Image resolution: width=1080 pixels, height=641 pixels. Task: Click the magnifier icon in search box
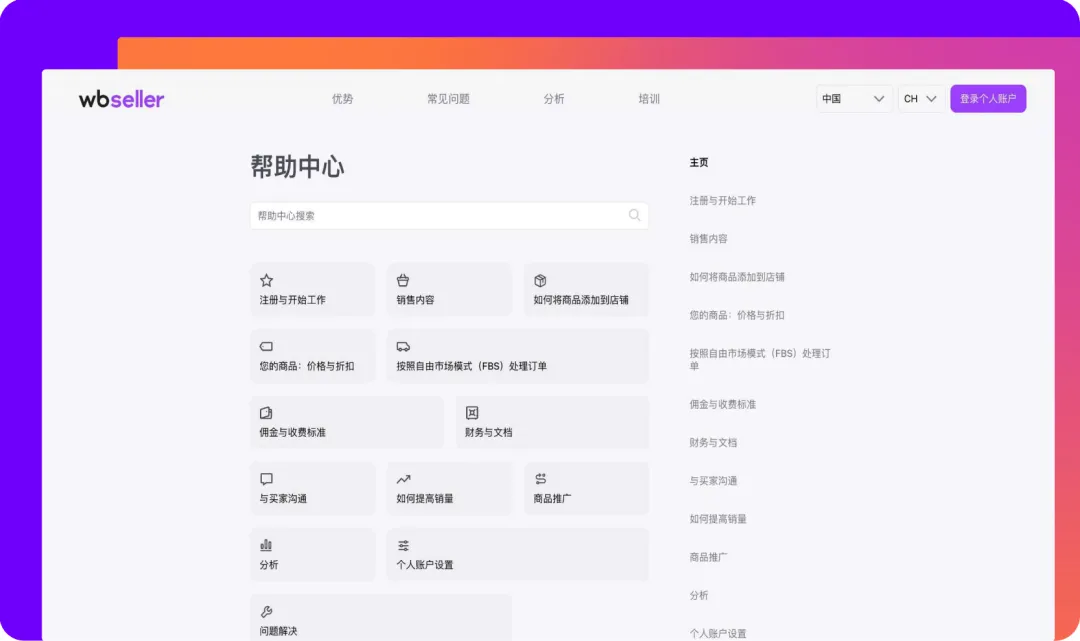coord(634,215)
